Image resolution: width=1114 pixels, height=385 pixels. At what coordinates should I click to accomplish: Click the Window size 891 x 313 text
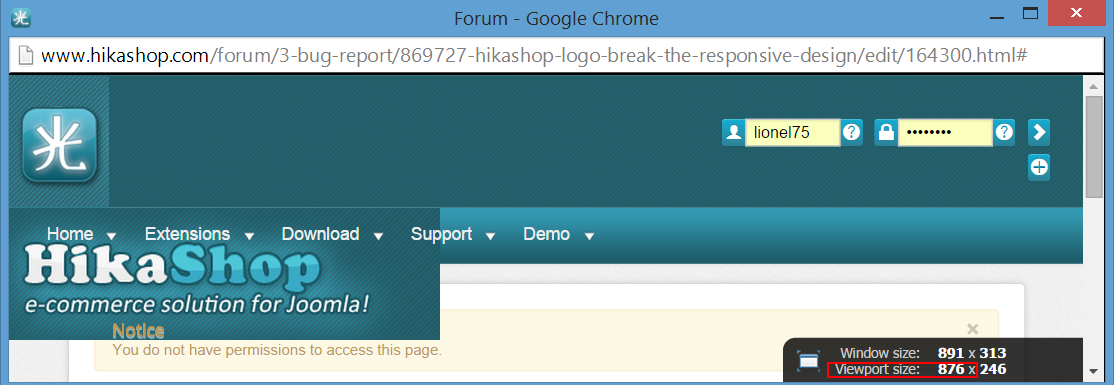click(x=923, y=353)
